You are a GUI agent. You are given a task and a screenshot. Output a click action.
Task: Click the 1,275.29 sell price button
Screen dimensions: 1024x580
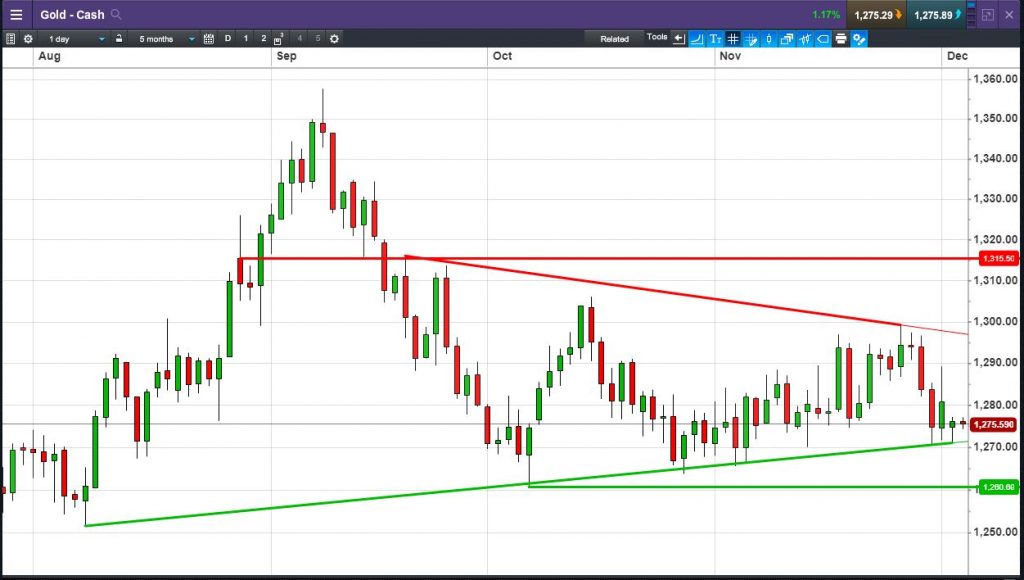click(x=875, y=14)
